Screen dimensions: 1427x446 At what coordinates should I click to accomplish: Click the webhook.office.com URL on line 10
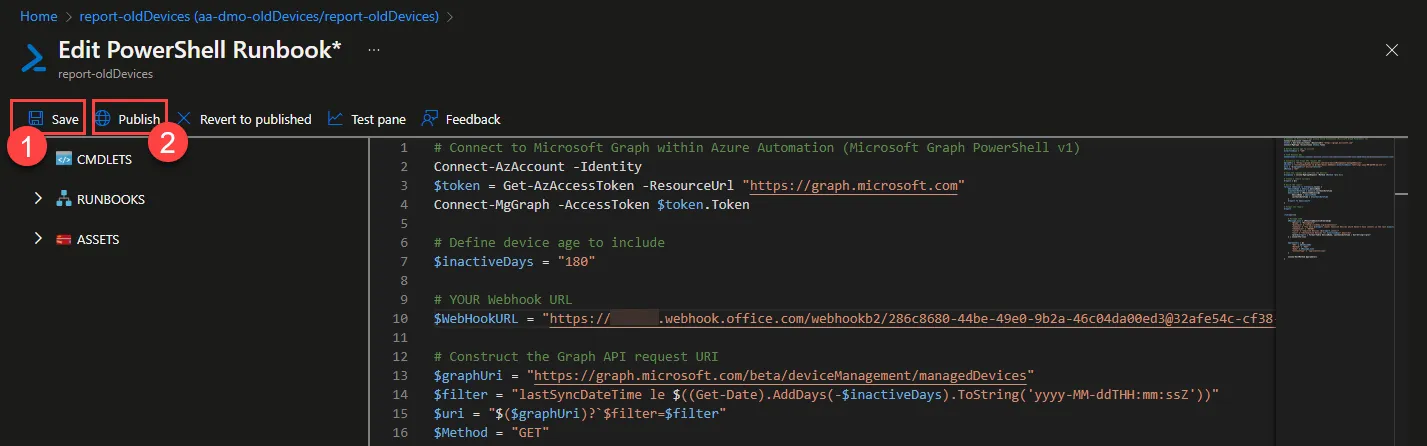[x=914, y=319]
